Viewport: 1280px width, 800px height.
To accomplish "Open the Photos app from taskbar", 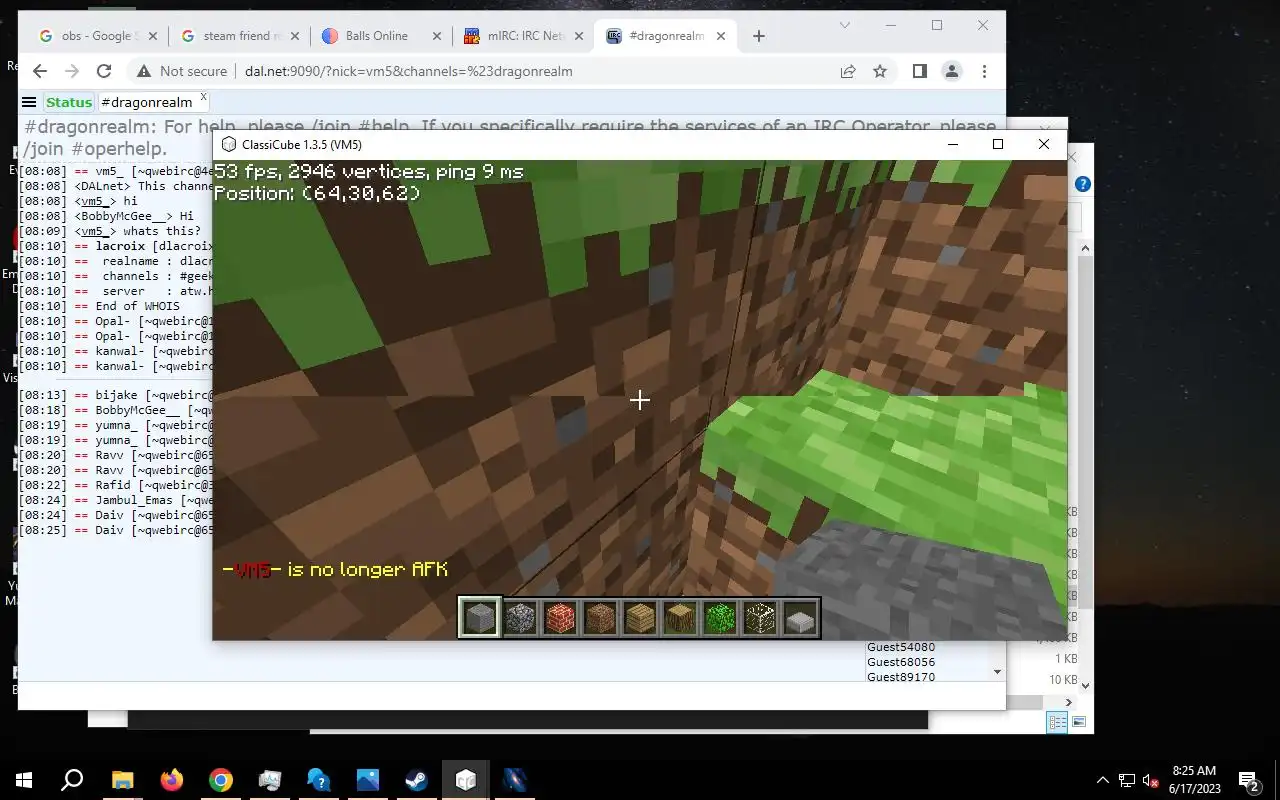I will (367, 780).
